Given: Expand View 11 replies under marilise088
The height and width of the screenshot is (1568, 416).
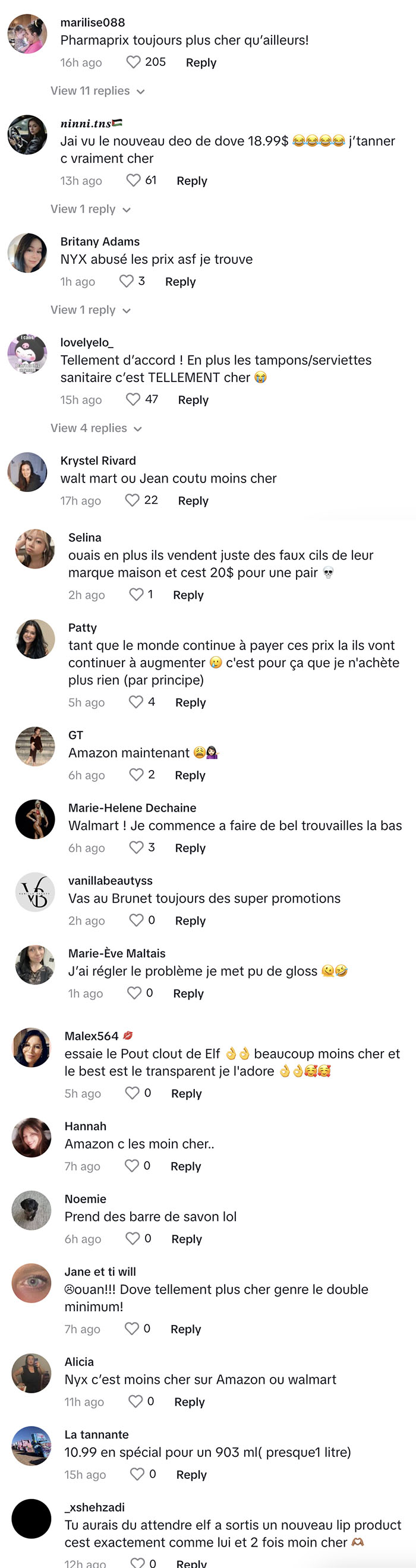Looking at the screenshot, I should coord(97,91).
